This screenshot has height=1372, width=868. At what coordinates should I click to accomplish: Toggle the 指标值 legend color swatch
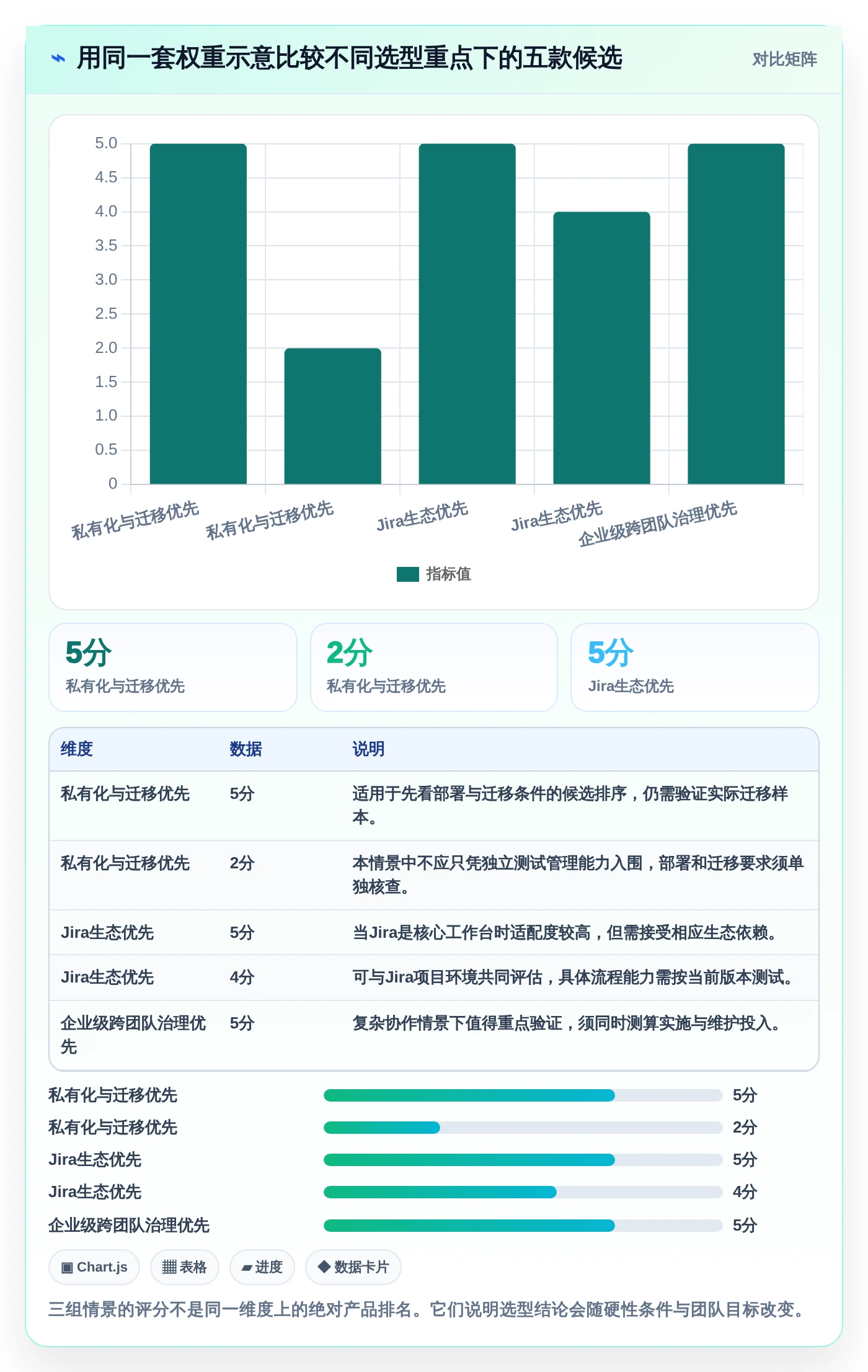click(x=407, y=574)
